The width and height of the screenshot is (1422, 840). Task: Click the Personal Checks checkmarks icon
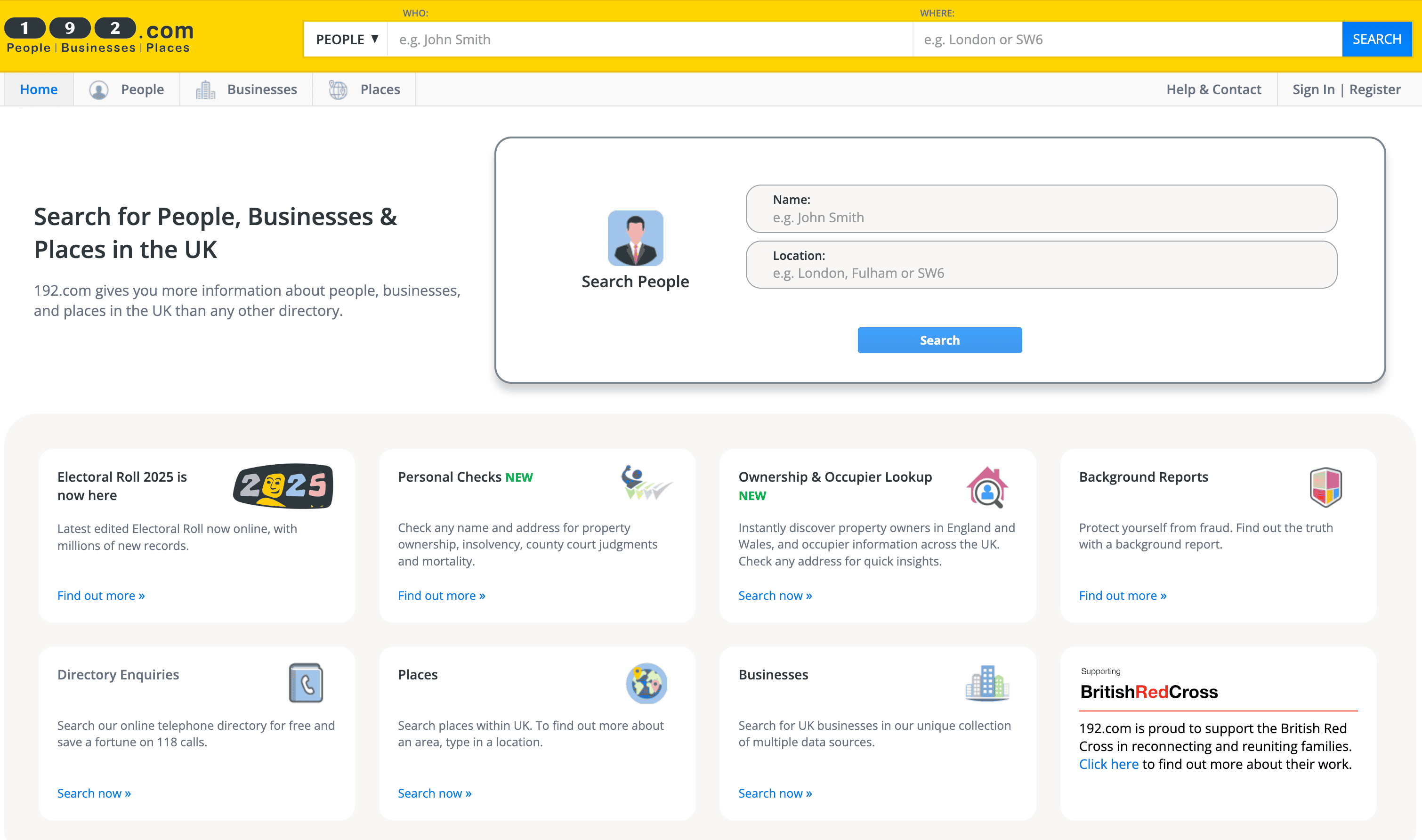[646, 483]
